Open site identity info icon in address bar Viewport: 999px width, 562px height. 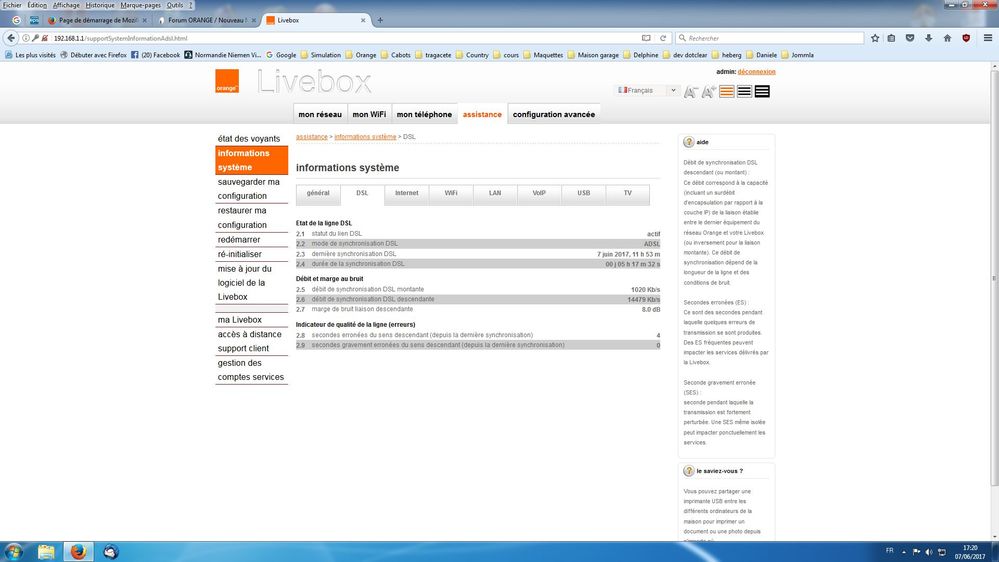point(25,38)
